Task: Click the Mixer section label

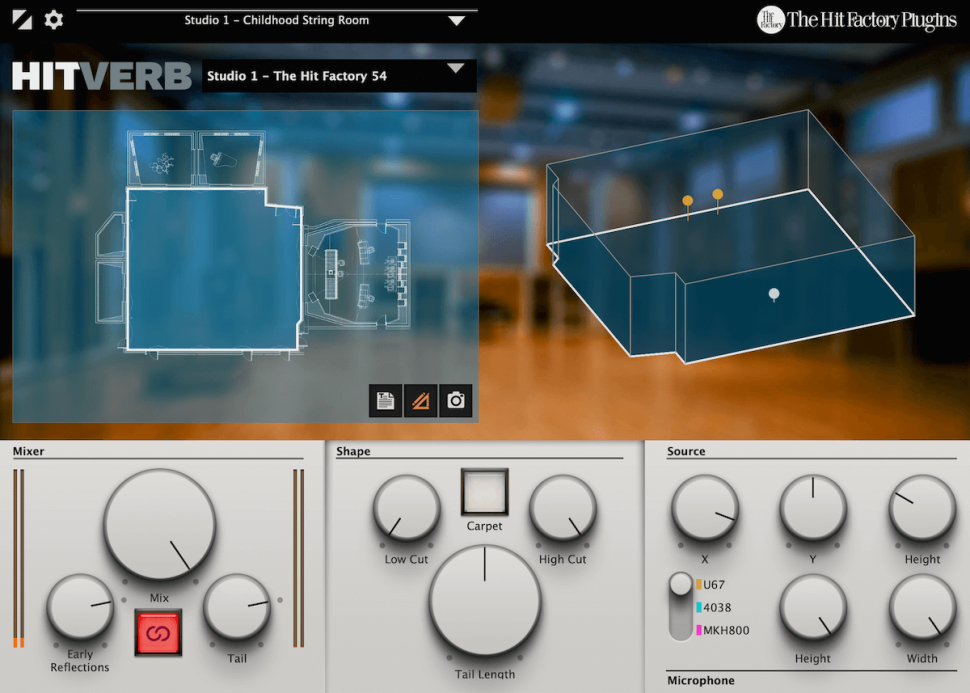Action: click(x=28, y=451)
